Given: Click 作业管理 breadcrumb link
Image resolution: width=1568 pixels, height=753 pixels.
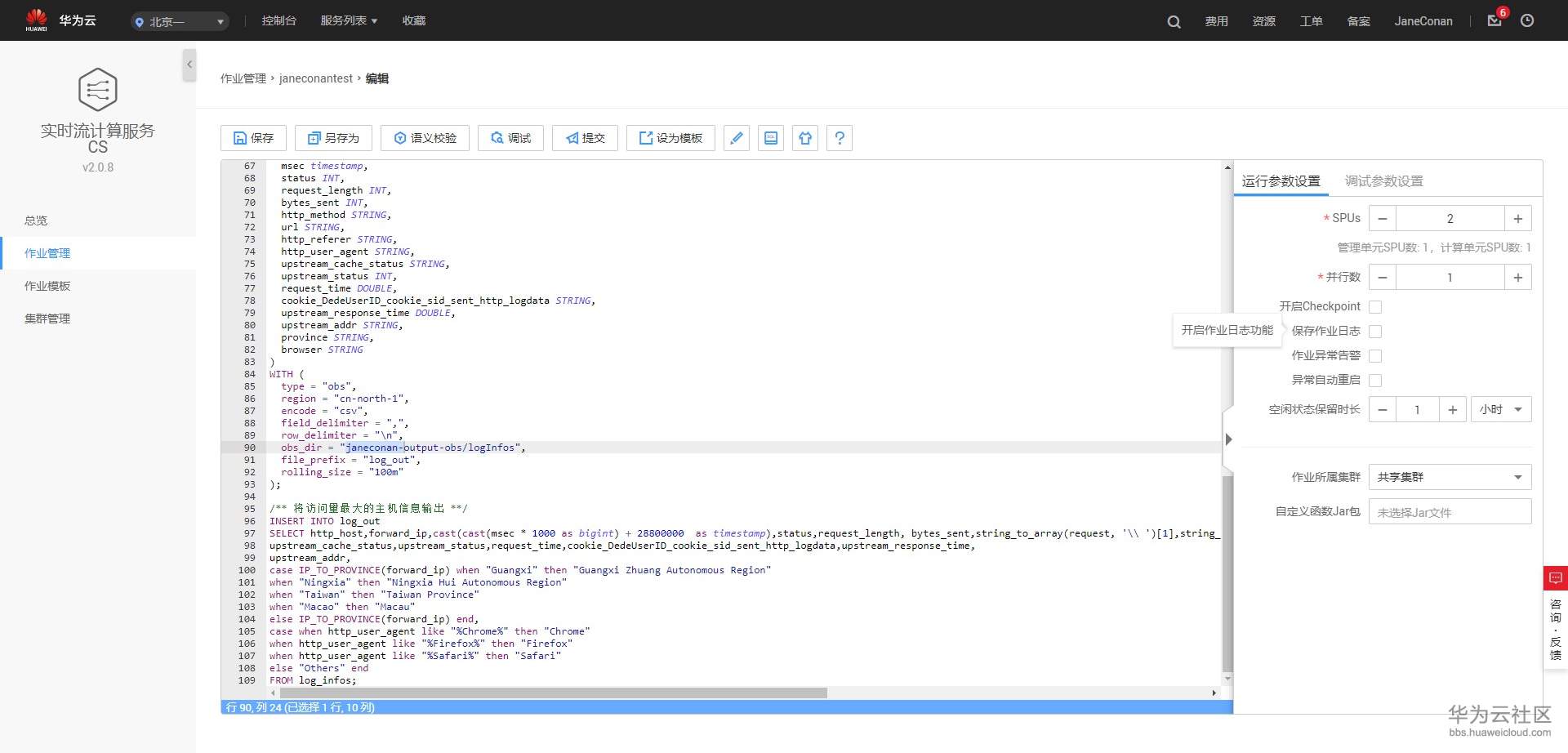Looking at the screenshot, I should point(243,78).
